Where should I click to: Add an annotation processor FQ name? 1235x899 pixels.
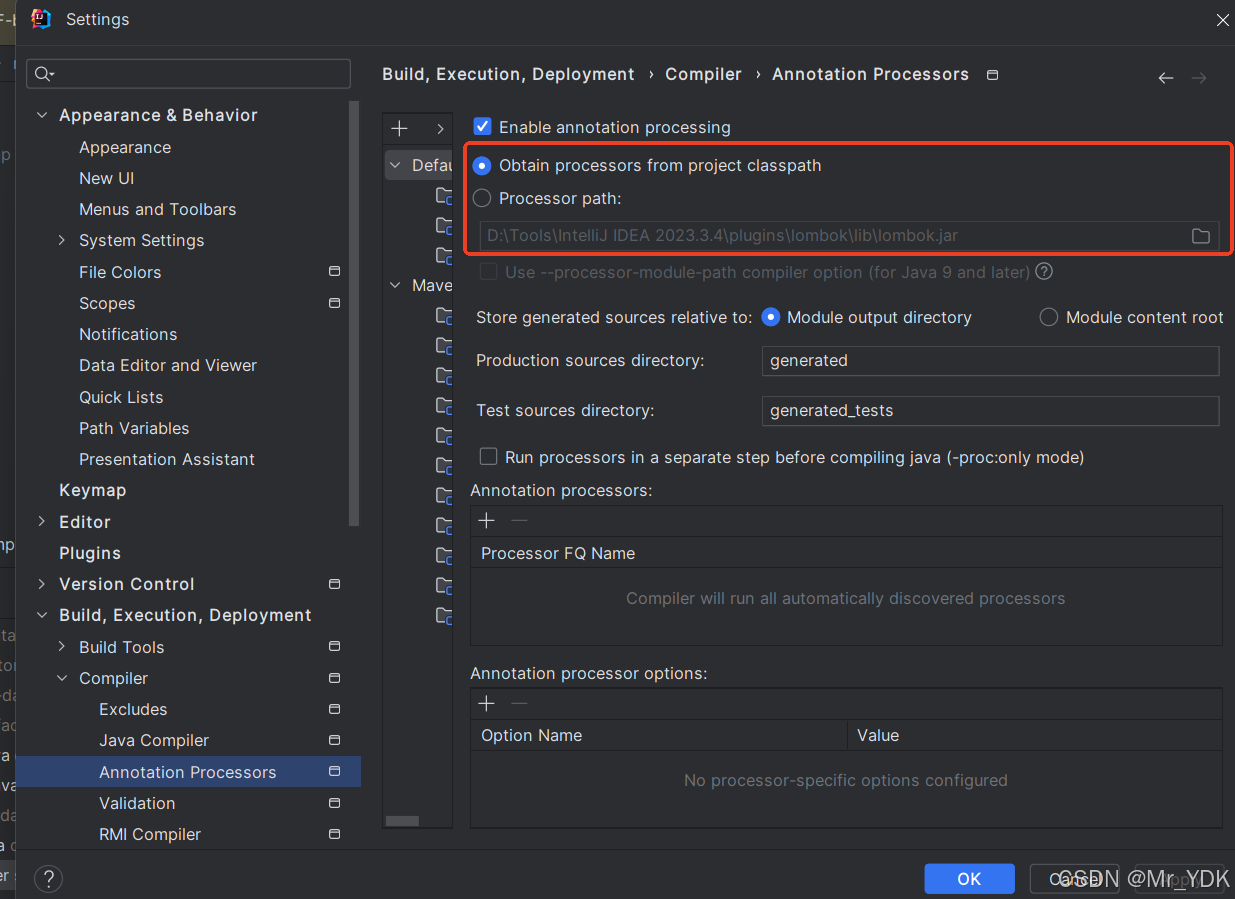487,521
